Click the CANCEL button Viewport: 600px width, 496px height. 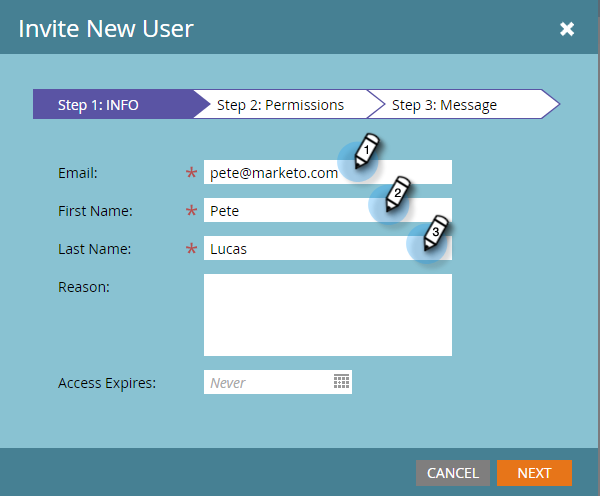coord(453,473)
